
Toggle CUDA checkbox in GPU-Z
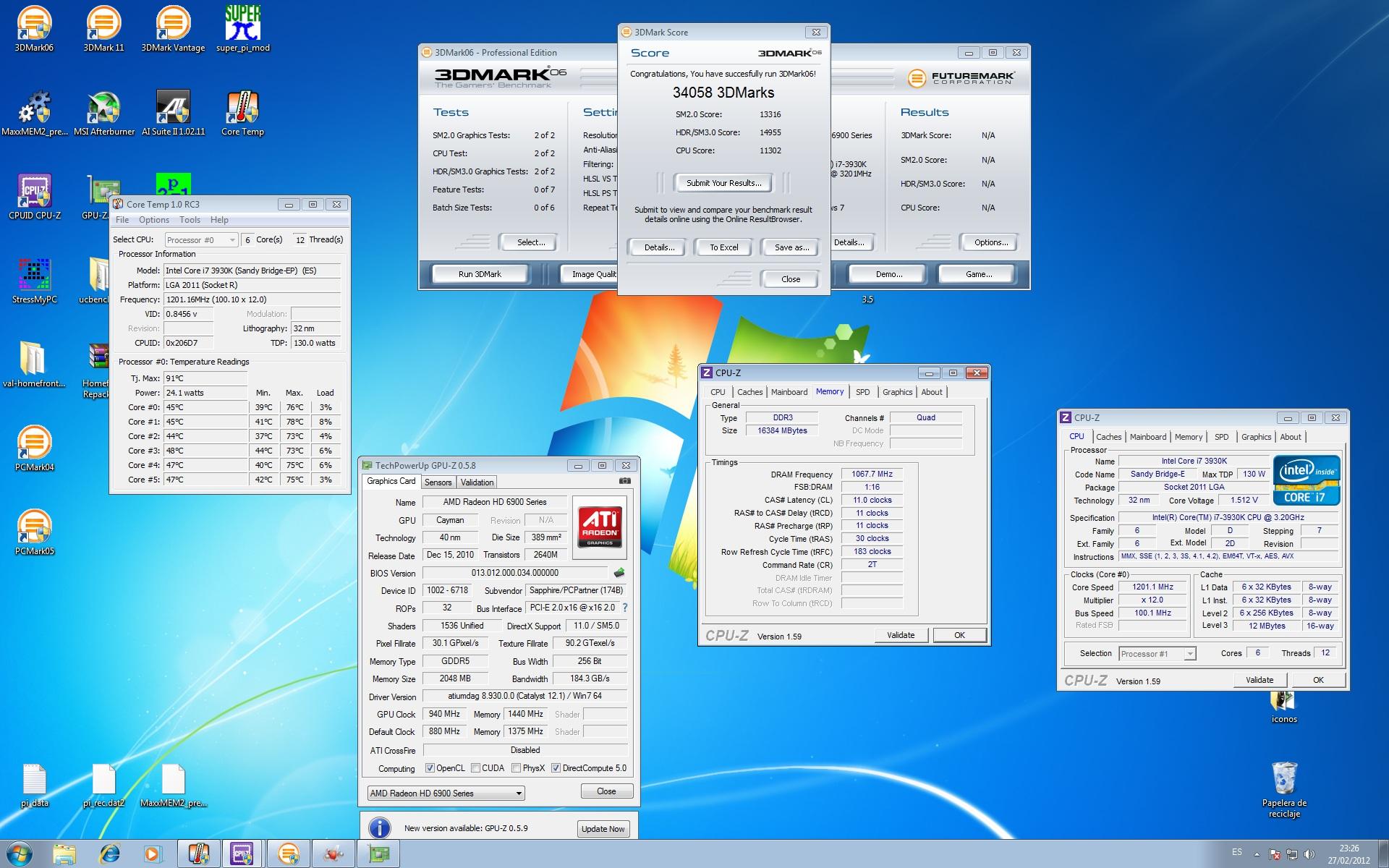pyautogui.click(x=475, y=768)
